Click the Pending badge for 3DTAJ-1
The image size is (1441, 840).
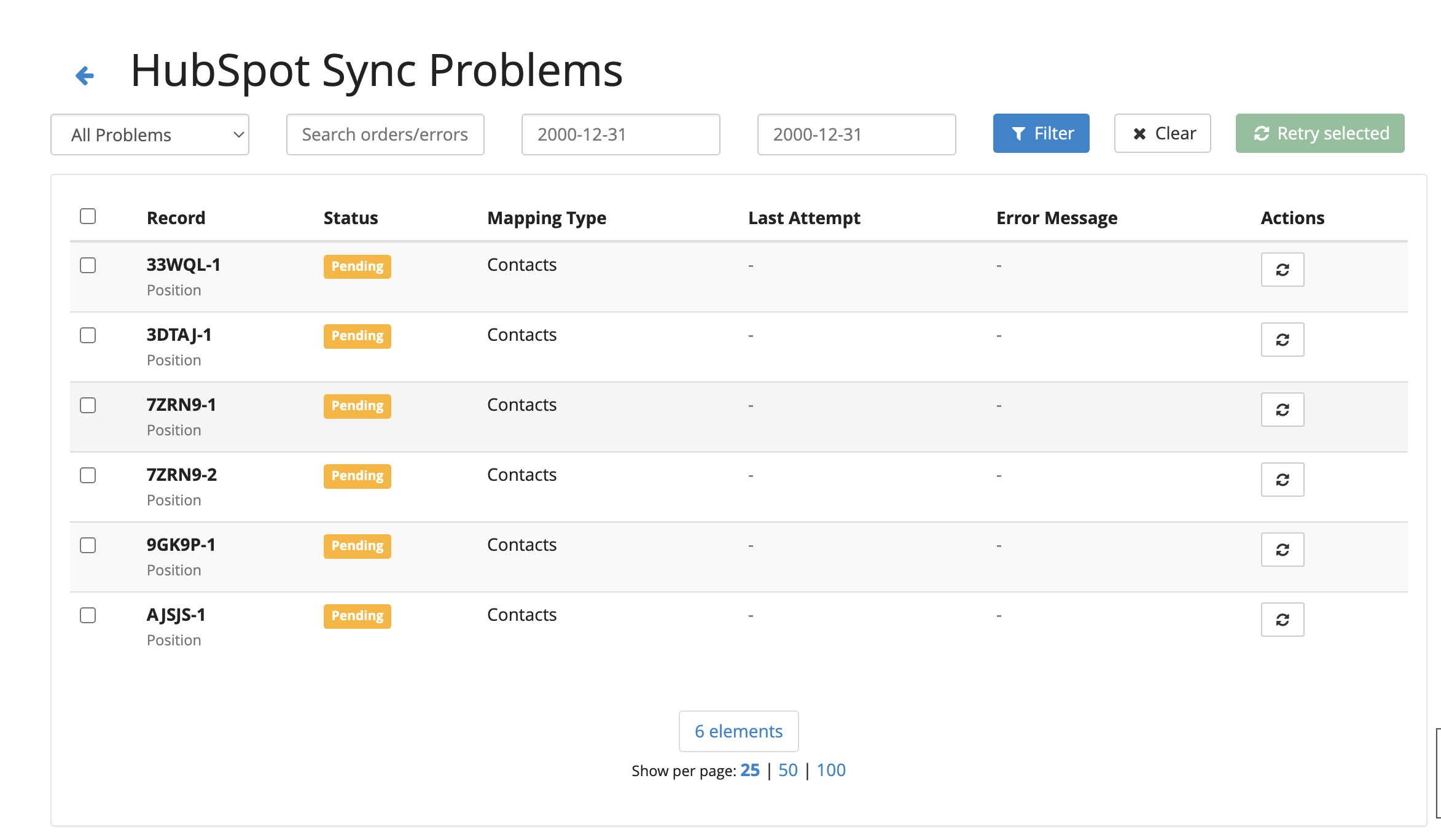[357, 336]
